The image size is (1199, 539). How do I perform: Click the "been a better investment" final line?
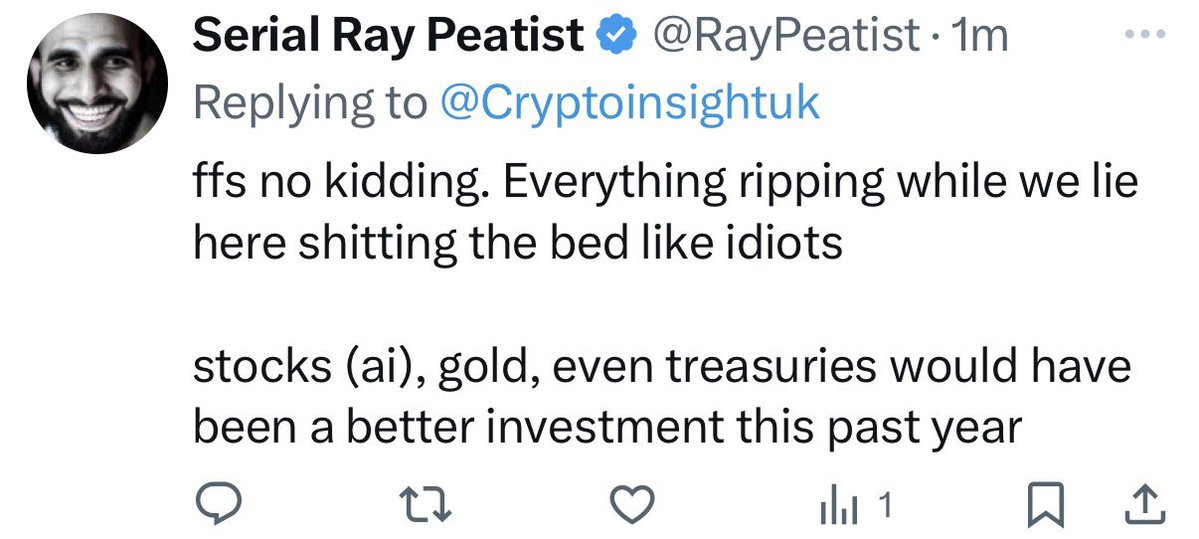[x=606, y=428]
